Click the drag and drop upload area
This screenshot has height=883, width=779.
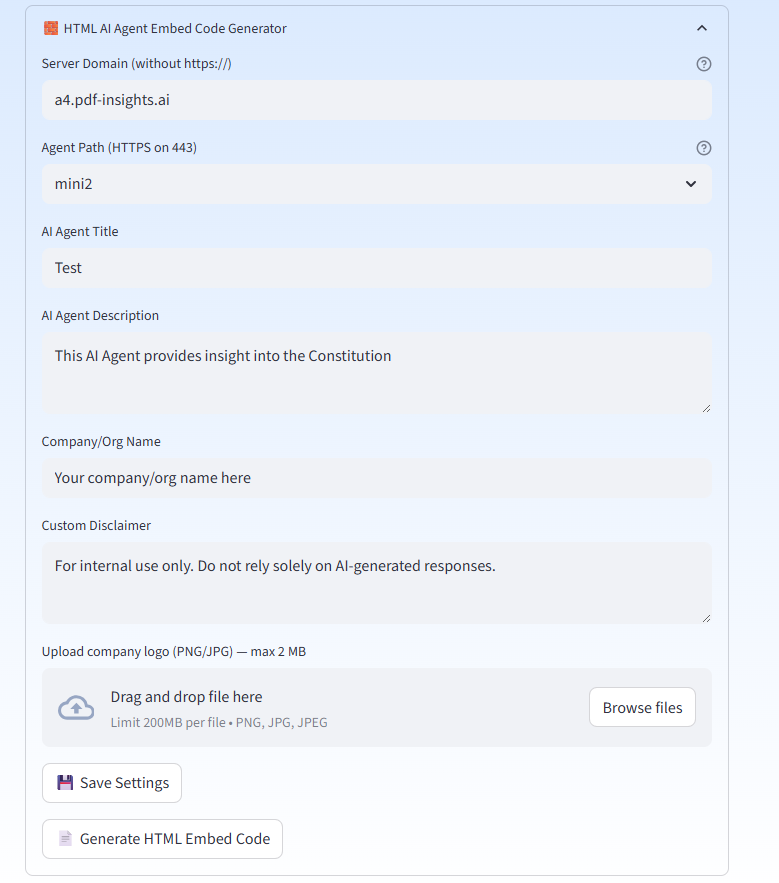click(300, 707)
